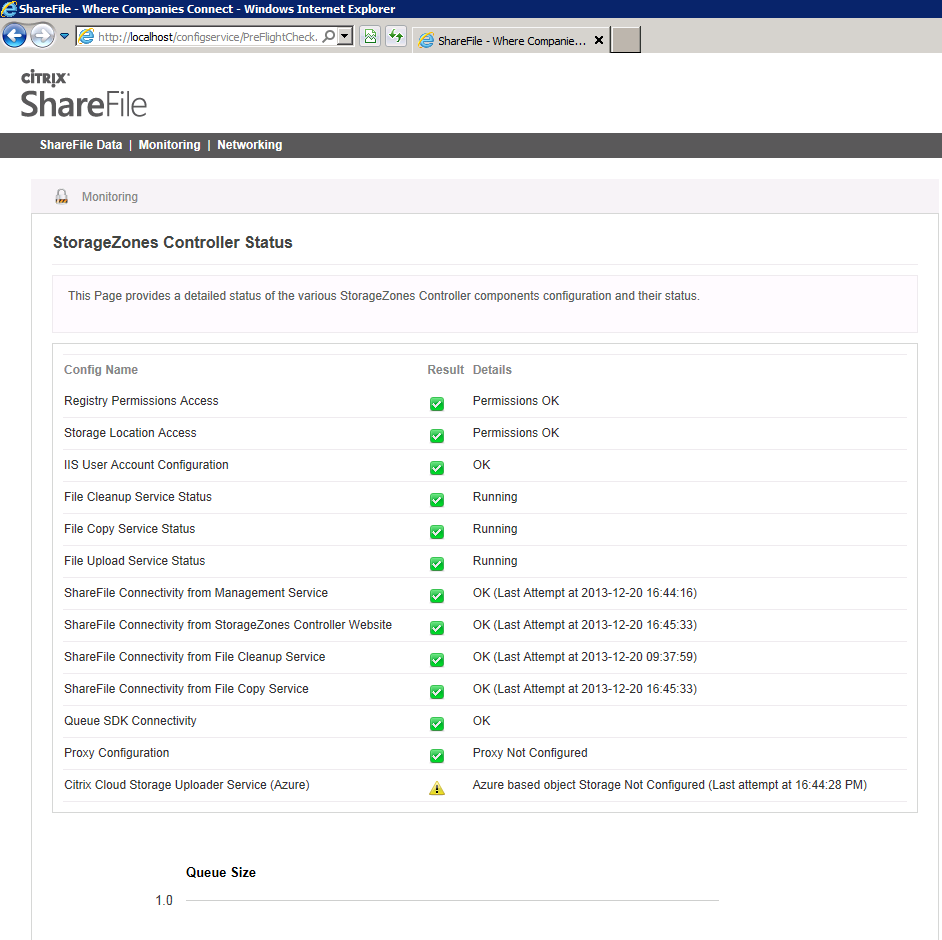942x940 pixels.
Task: Click green check for Proxy Configuration
Action: (x=437, y=756)
